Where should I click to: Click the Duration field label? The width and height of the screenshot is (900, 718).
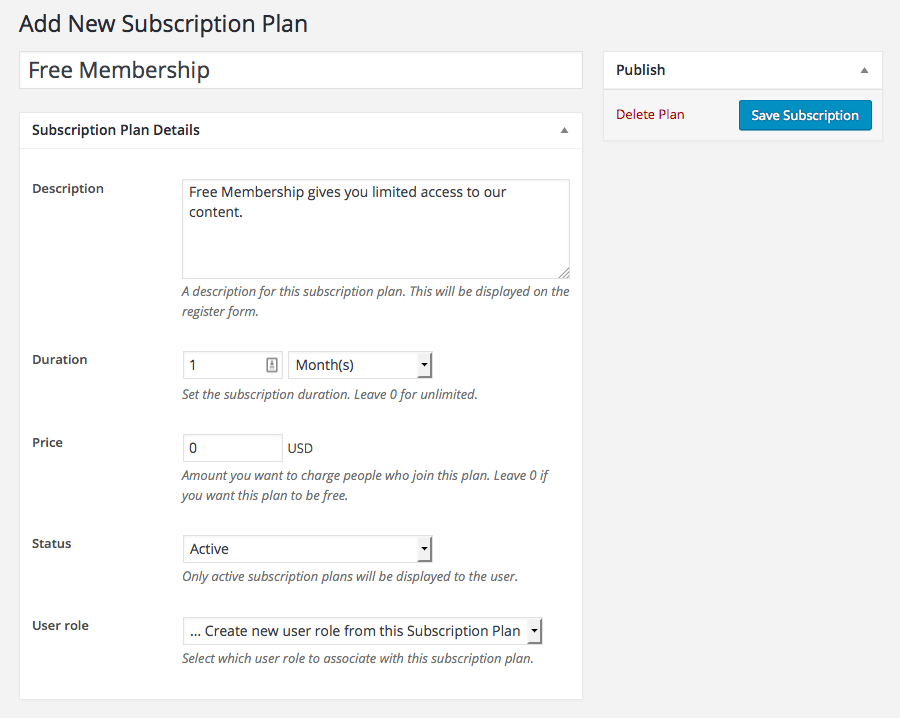pyautogui.click(x=60, y=360)
